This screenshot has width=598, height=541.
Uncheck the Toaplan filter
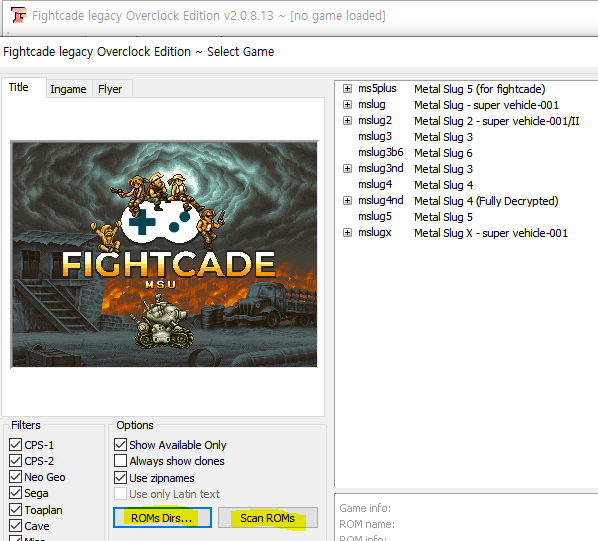coord(16,509)
